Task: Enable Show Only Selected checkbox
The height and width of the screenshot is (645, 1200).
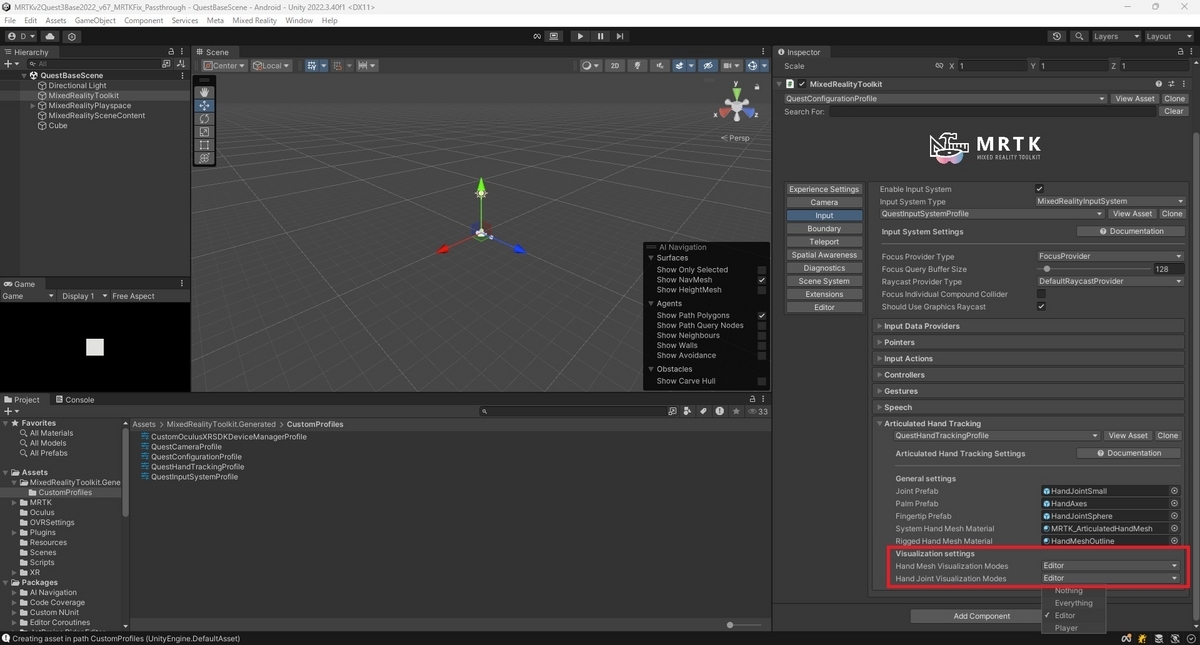Action: tap(762, 270)
